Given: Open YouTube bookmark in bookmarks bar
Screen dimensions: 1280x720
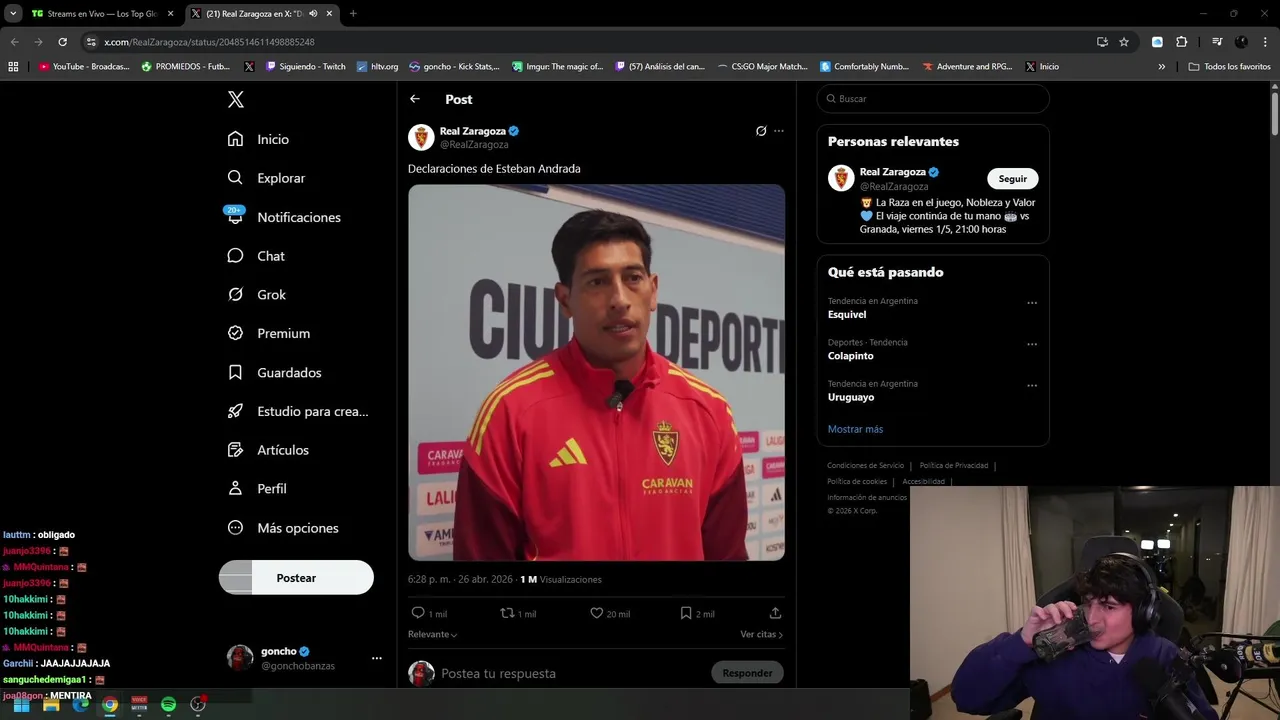Looking at the screenshot, I should pos(84,67).
